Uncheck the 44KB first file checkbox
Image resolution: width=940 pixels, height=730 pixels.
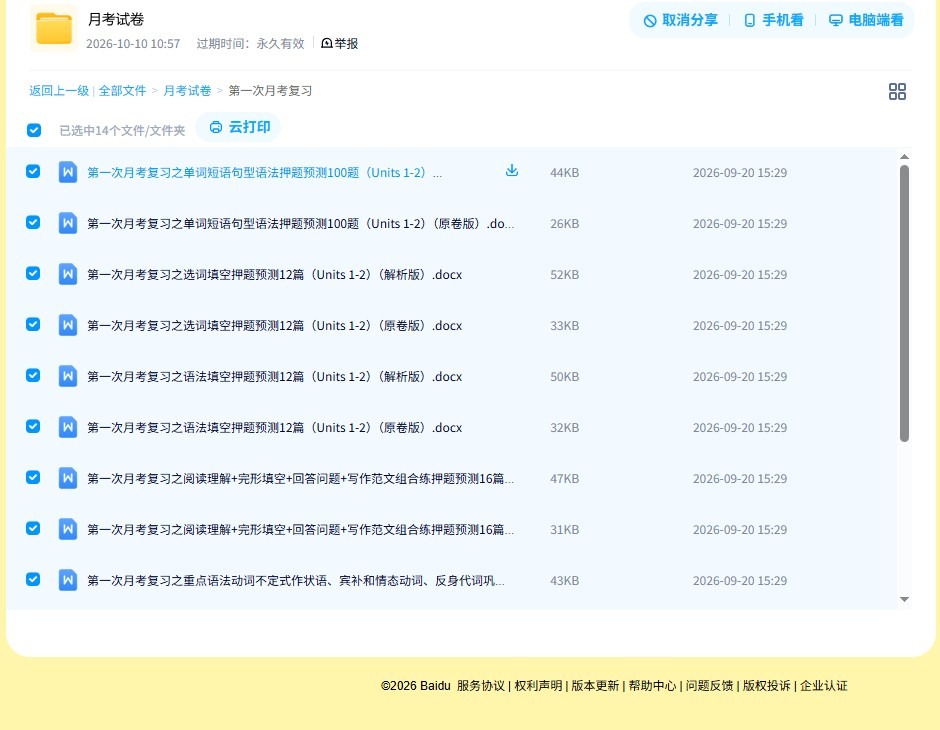[x=33, y=171]
